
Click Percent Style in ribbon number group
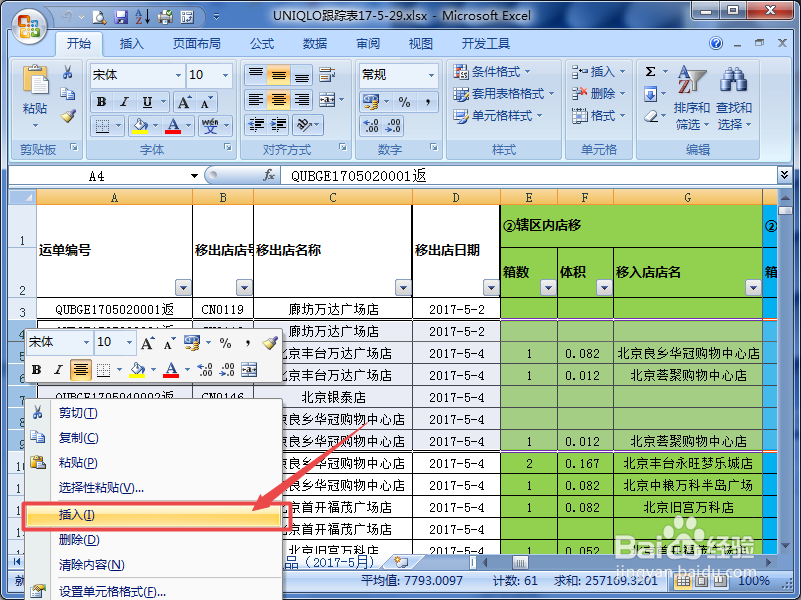404,102
